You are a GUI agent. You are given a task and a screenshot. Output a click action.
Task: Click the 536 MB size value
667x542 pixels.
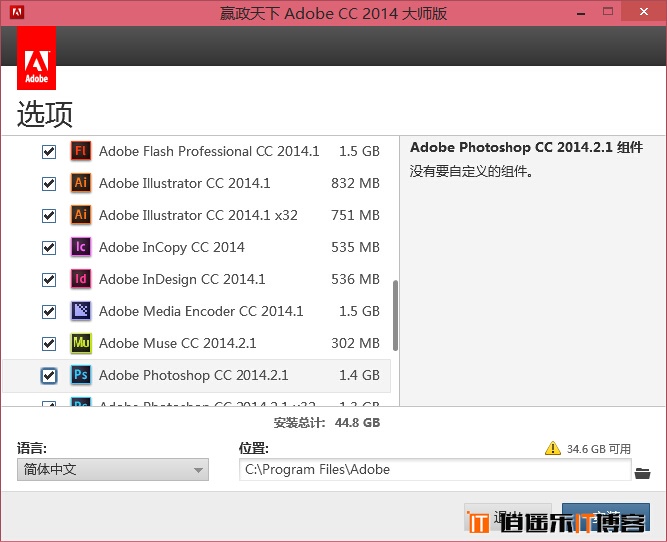point(356,279)
